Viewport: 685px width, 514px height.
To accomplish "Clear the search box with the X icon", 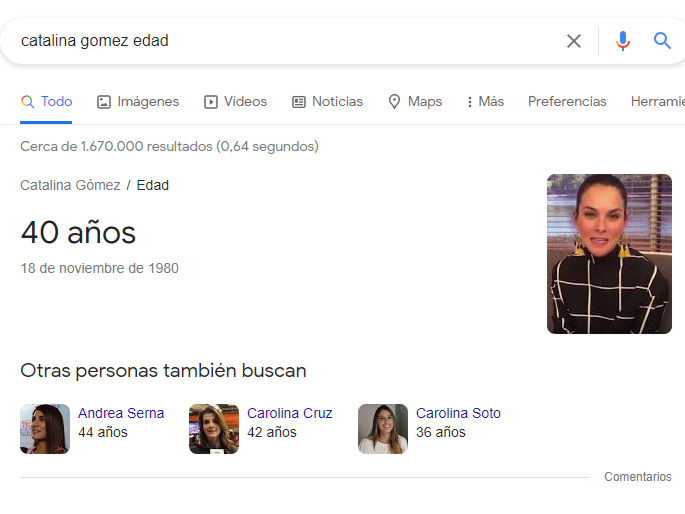I will click(x=574, y=41).
